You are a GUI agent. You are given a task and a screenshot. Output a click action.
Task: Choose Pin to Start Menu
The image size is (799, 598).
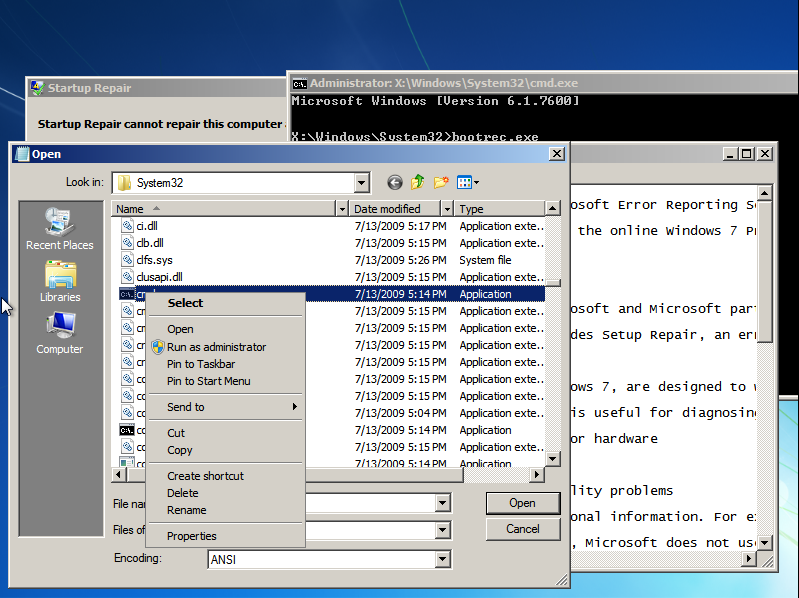coord(226,381)
